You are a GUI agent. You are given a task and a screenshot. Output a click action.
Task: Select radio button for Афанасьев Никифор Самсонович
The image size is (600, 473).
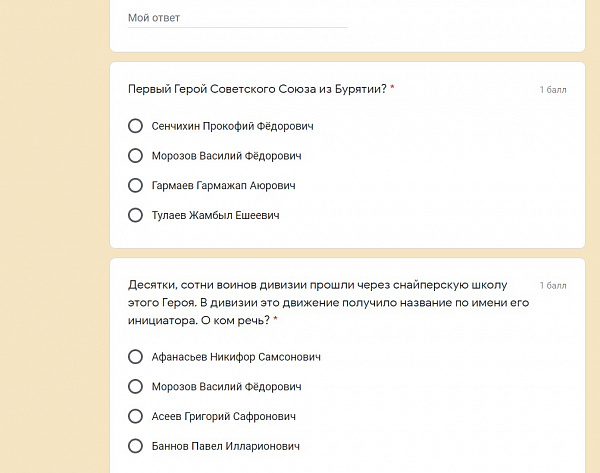click(x=136, y=356)
